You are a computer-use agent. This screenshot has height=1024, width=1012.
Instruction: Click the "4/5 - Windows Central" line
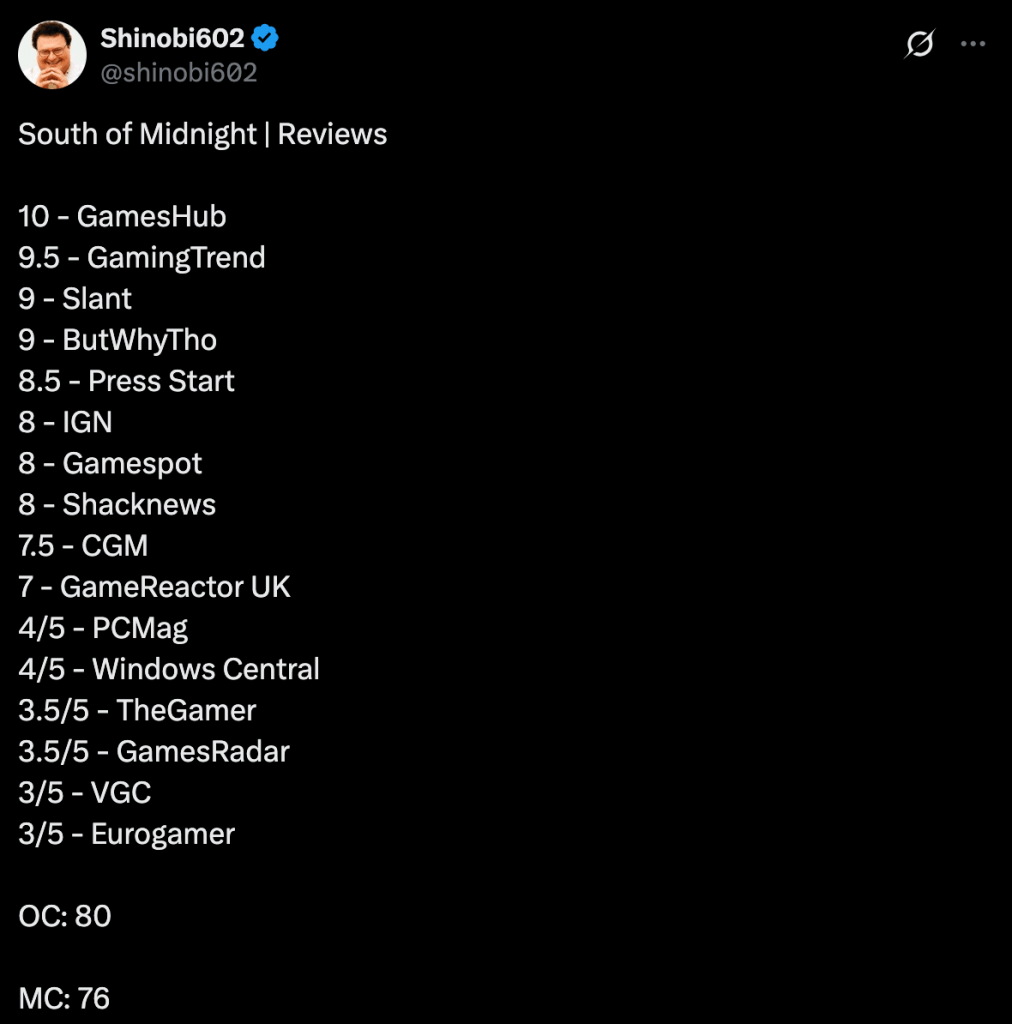point(169,669)
